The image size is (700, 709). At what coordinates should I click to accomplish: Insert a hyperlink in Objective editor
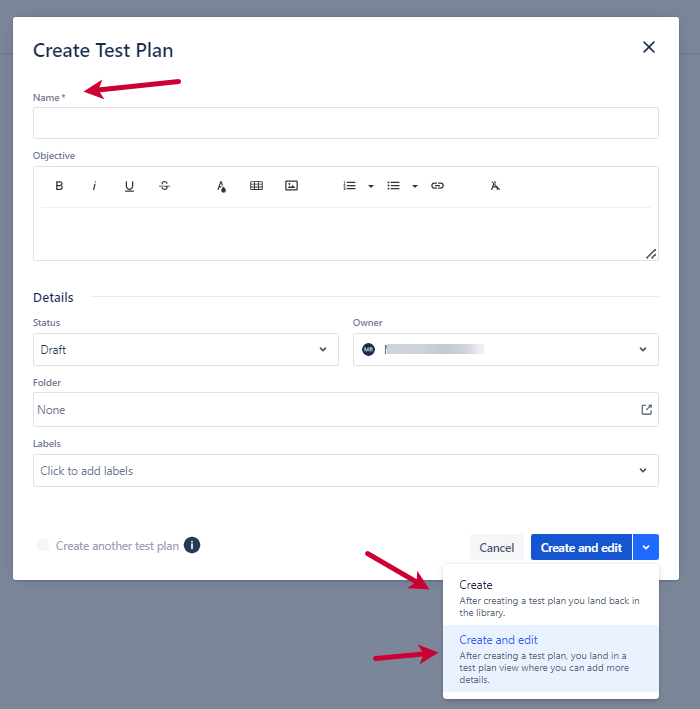pos(437,186)
